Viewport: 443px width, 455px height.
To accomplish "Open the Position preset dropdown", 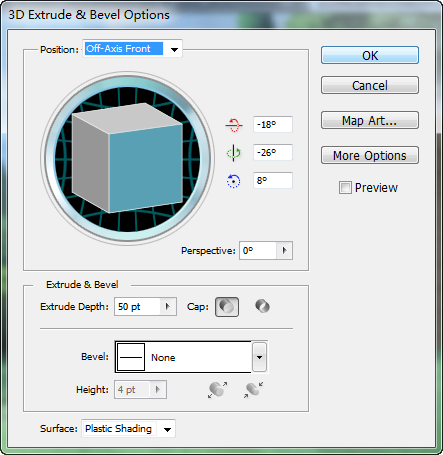I will 132,49.
